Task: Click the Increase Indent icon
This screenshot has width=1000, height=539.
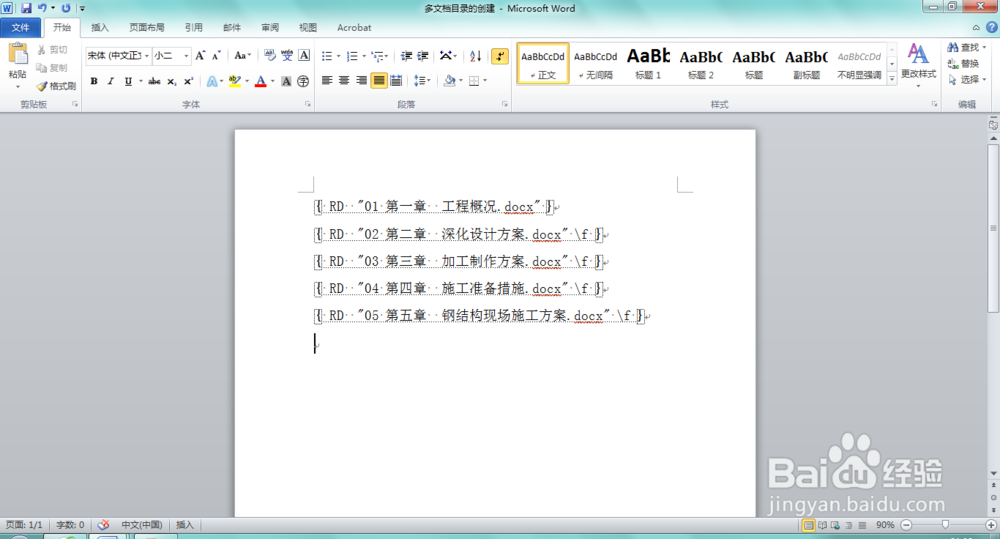Action: click(x=422, y=56)
